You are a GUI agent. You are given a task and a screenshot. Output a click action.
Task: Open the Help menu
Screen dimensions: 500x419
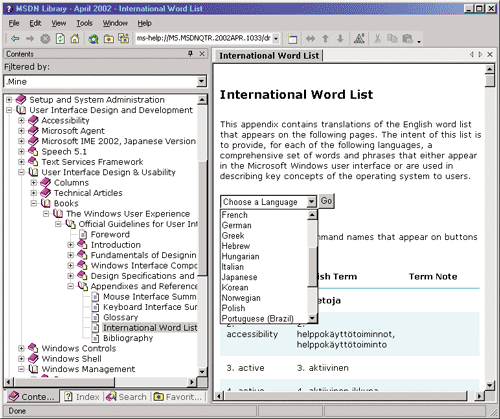[x=144, y=23]
